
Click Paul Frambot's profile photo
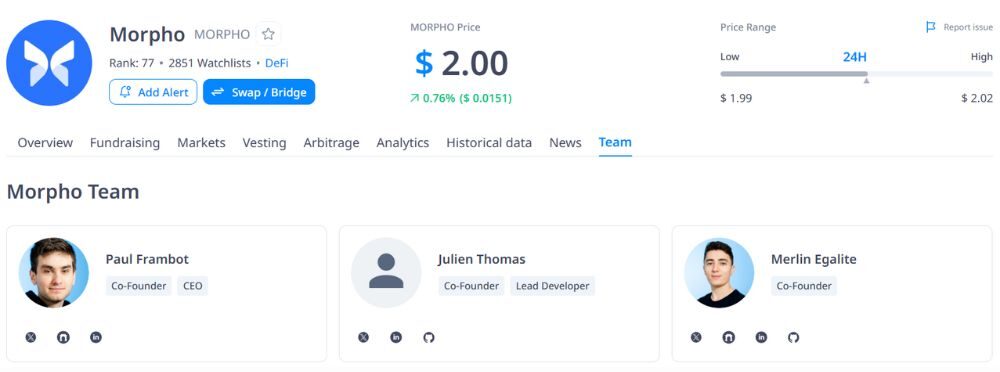(x=54, y=272)
